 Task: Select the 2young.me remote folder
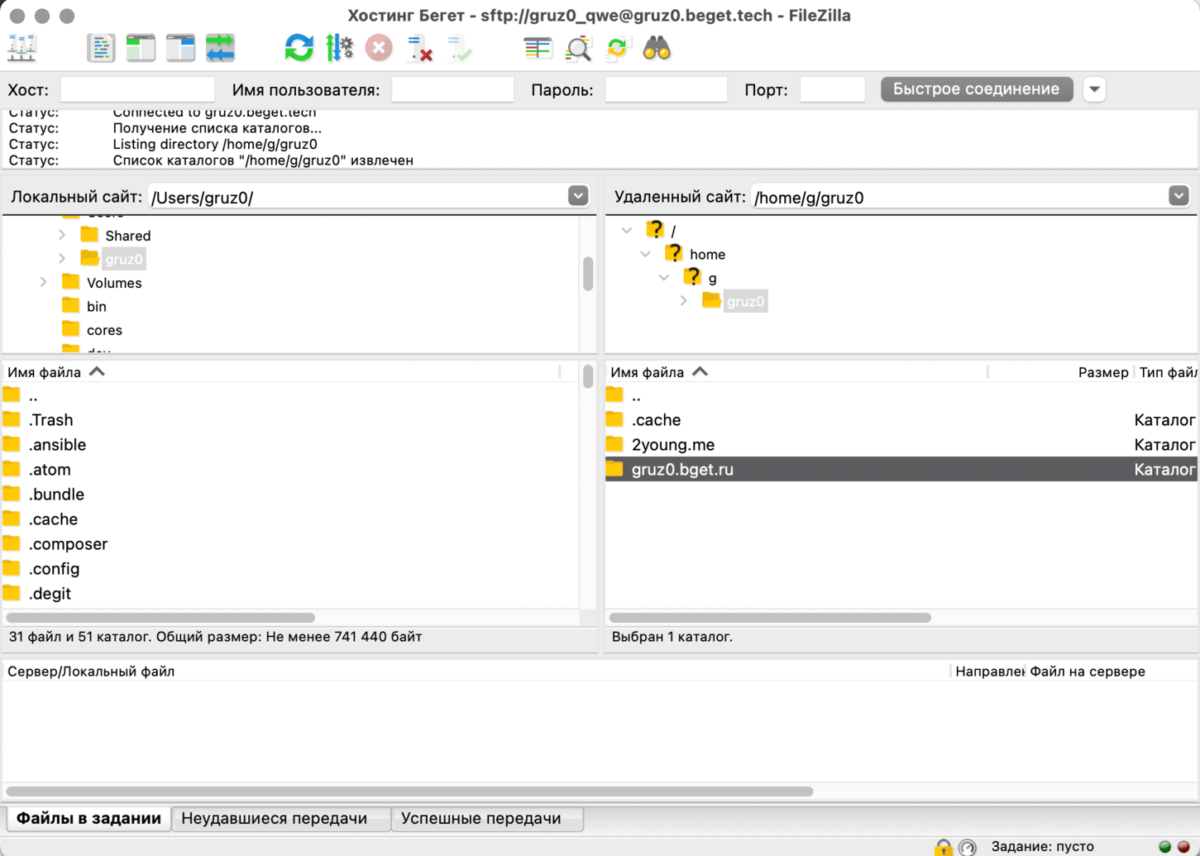(x=673, y=444)
